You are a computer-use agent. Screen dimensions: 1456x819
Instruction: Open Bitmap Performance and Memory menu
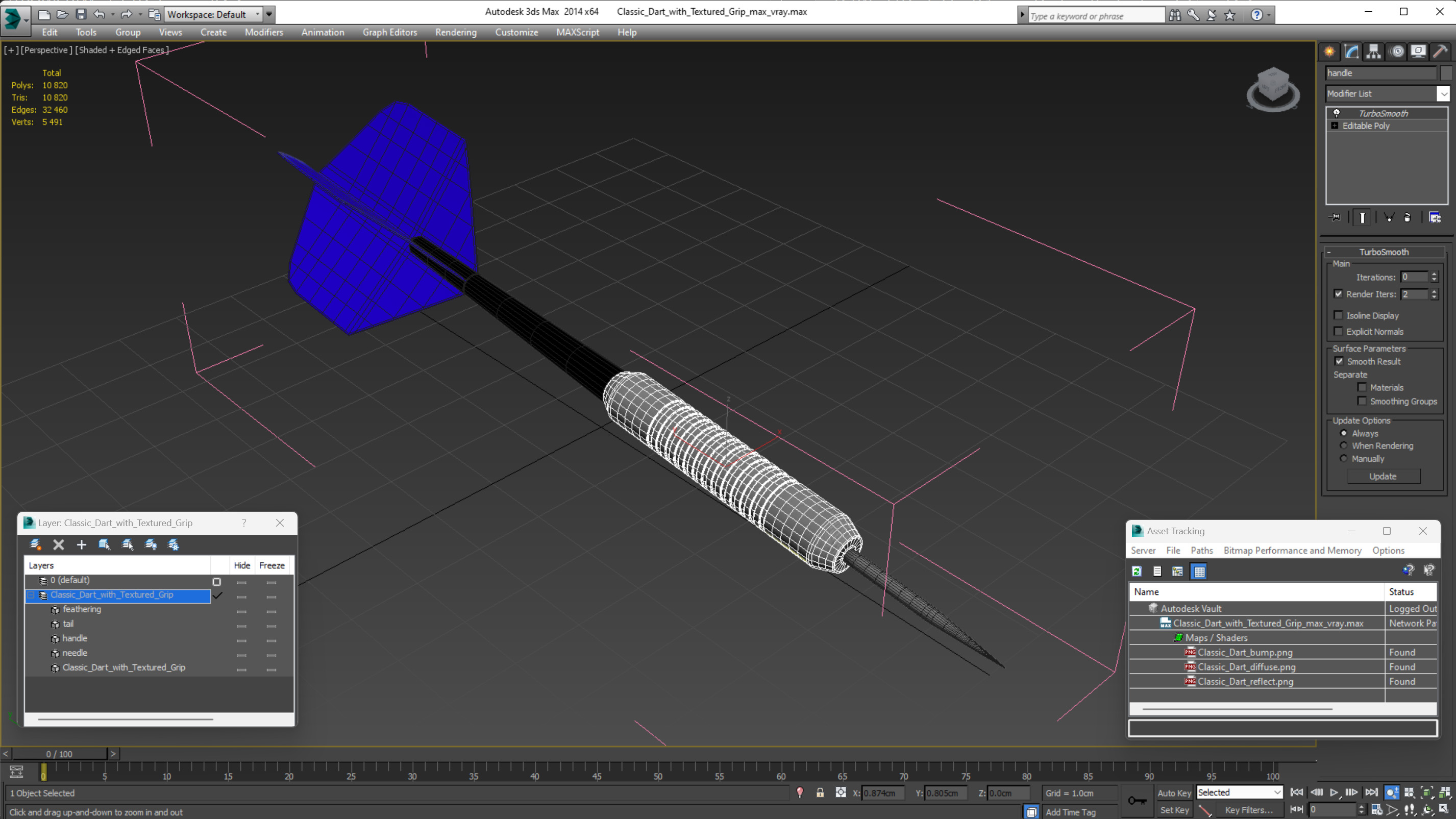click(x=1292, y=551)
